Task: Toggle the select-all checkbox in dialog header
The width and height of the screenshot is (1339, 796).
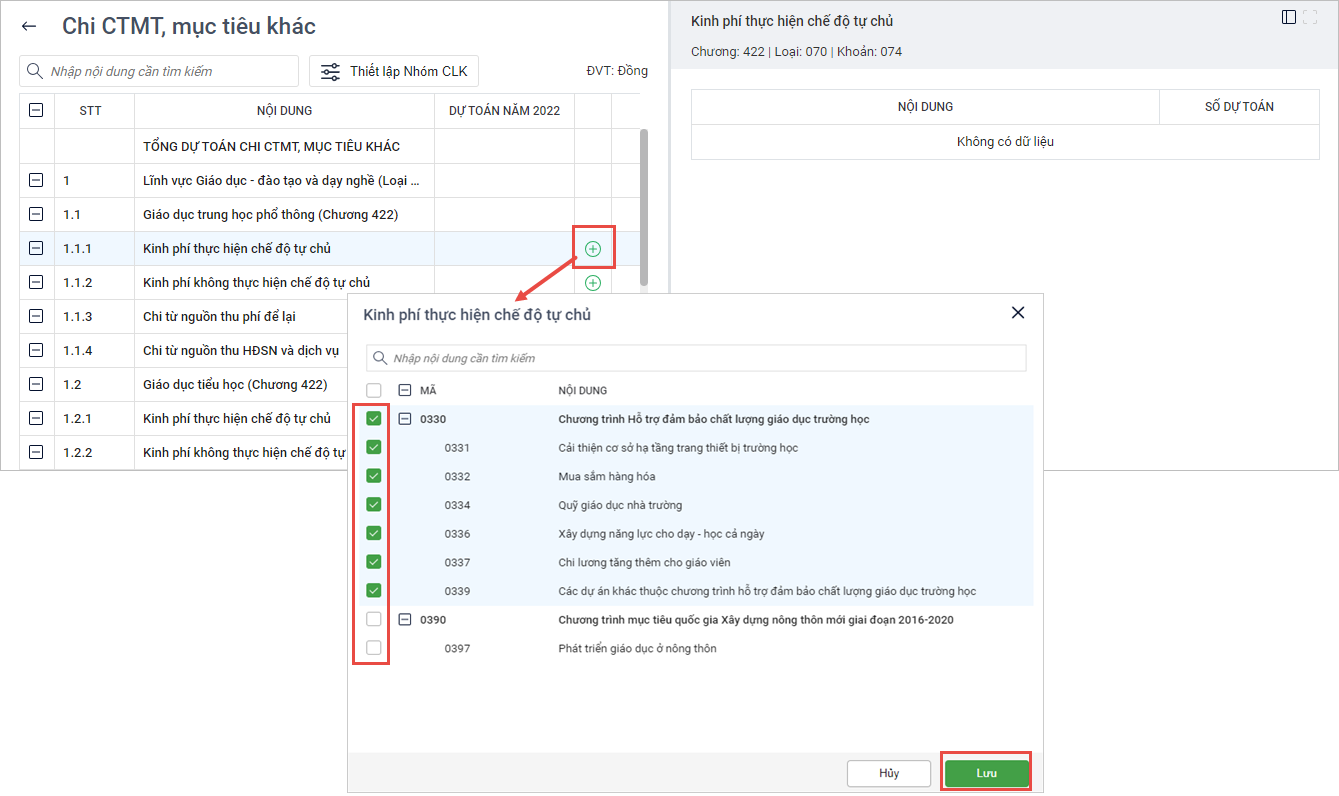Action: point(374,391)
